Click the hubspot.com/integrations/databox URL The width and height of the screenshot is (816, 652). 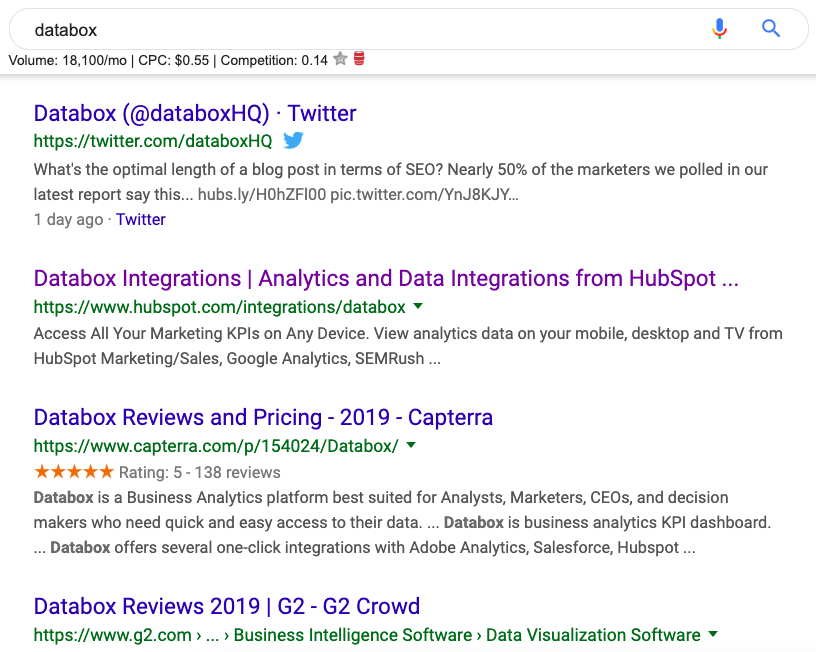coord(220,307)
